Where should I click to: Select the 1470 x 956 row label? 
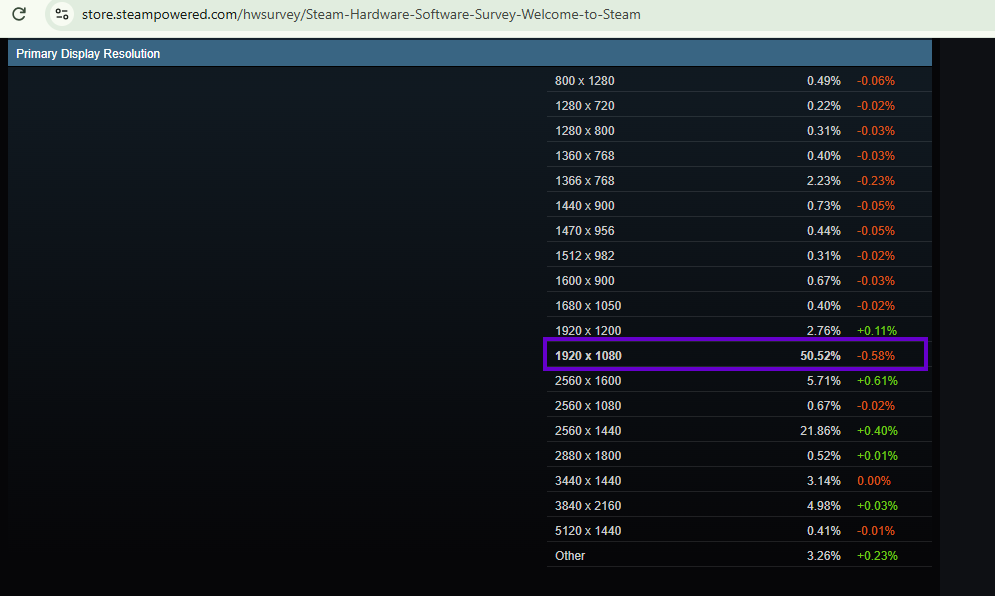point(584,230)
